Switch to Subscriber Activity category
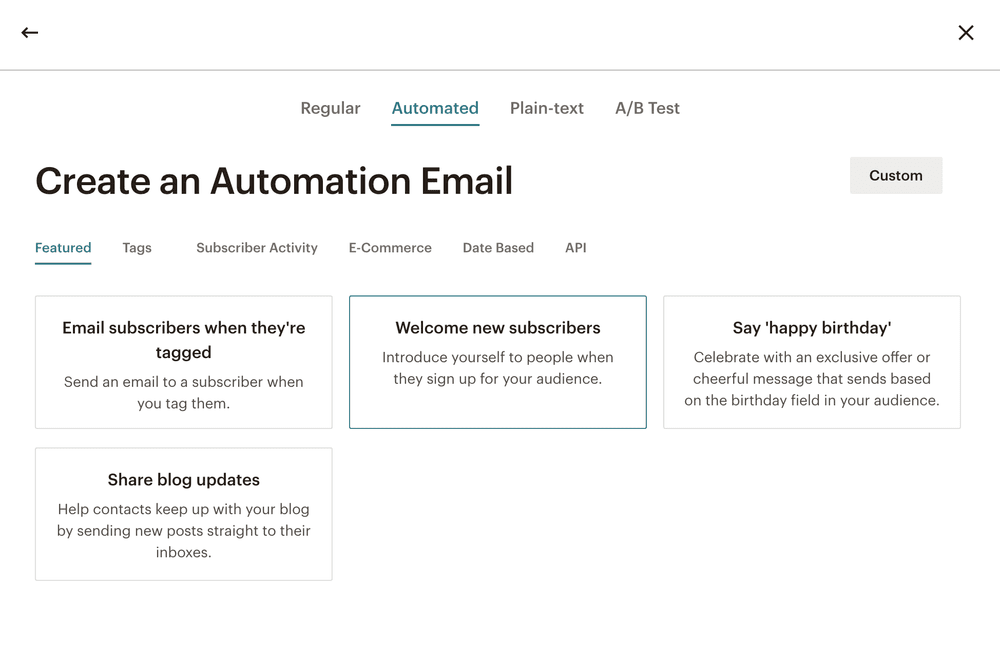Viewport: 1000px width, 670px height. coord(256,247)
